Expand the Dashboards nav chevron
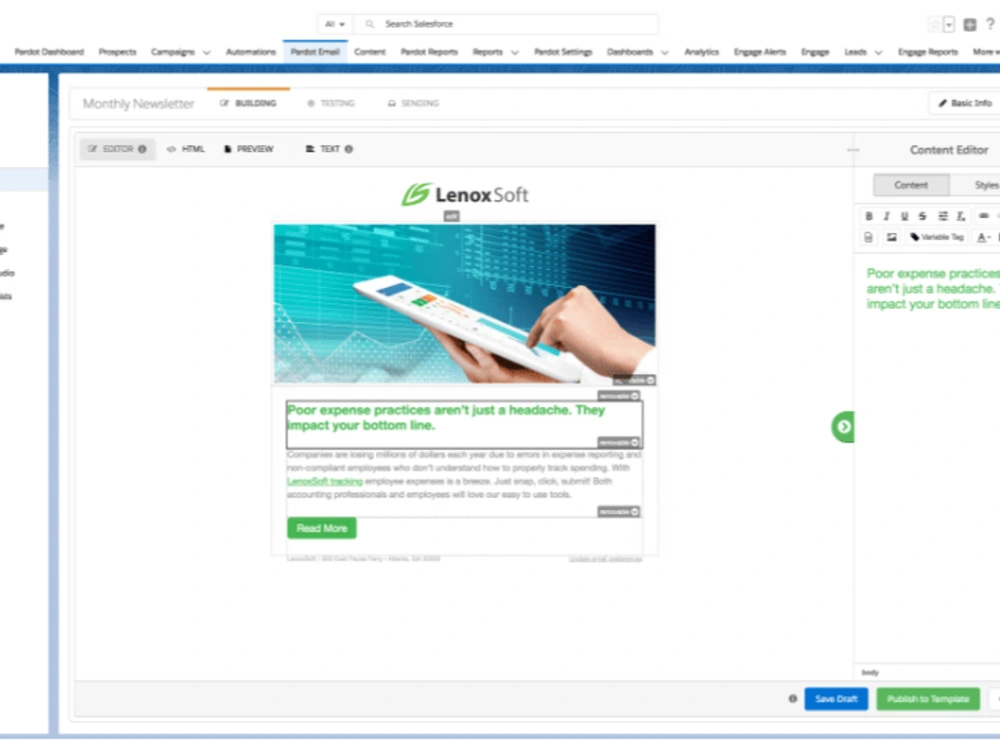Screen dimensions: 1000x750 tap(665, 52)
